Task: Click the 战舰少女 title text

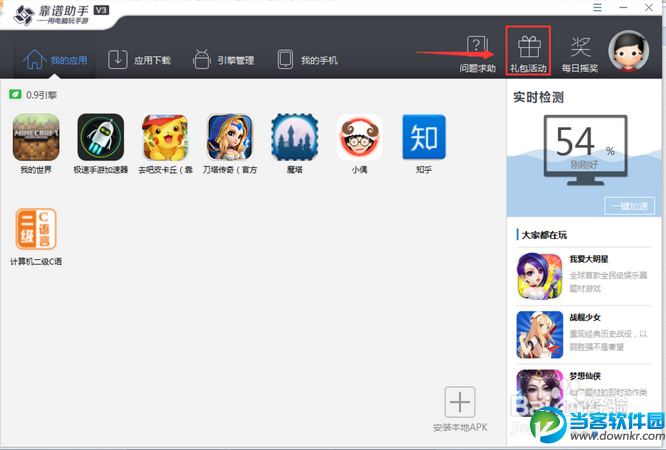Action: tap(585, 317)
